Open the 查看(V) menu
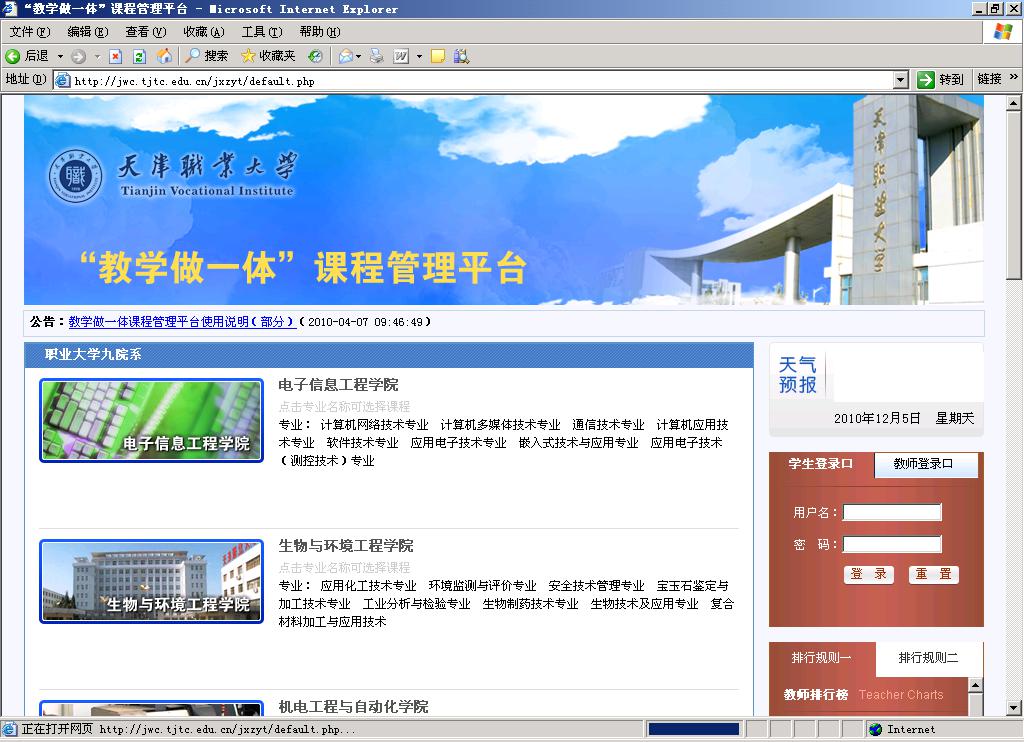The width and height of the screenshot is (1024, 742). (x=146, y=31)
